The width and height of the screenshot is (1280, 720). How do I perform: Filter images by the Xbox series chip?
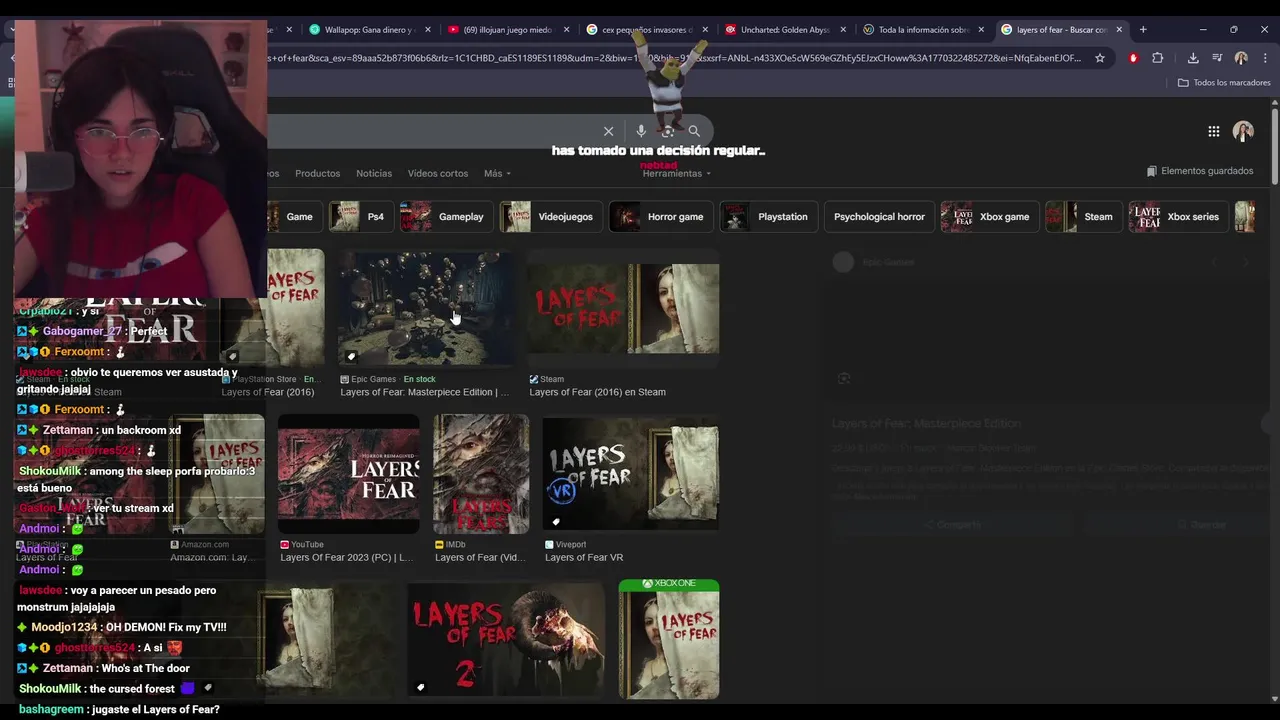pyautogui.click(x=1178, y=216)
